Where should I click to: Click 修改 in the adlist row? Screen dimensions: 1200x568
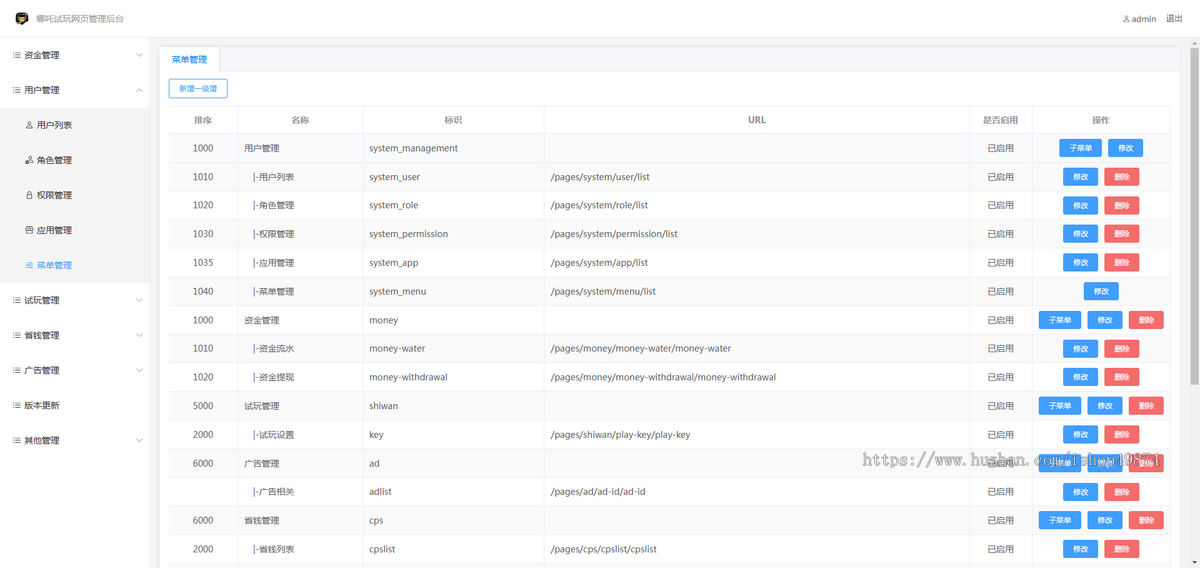(1080, 492)
